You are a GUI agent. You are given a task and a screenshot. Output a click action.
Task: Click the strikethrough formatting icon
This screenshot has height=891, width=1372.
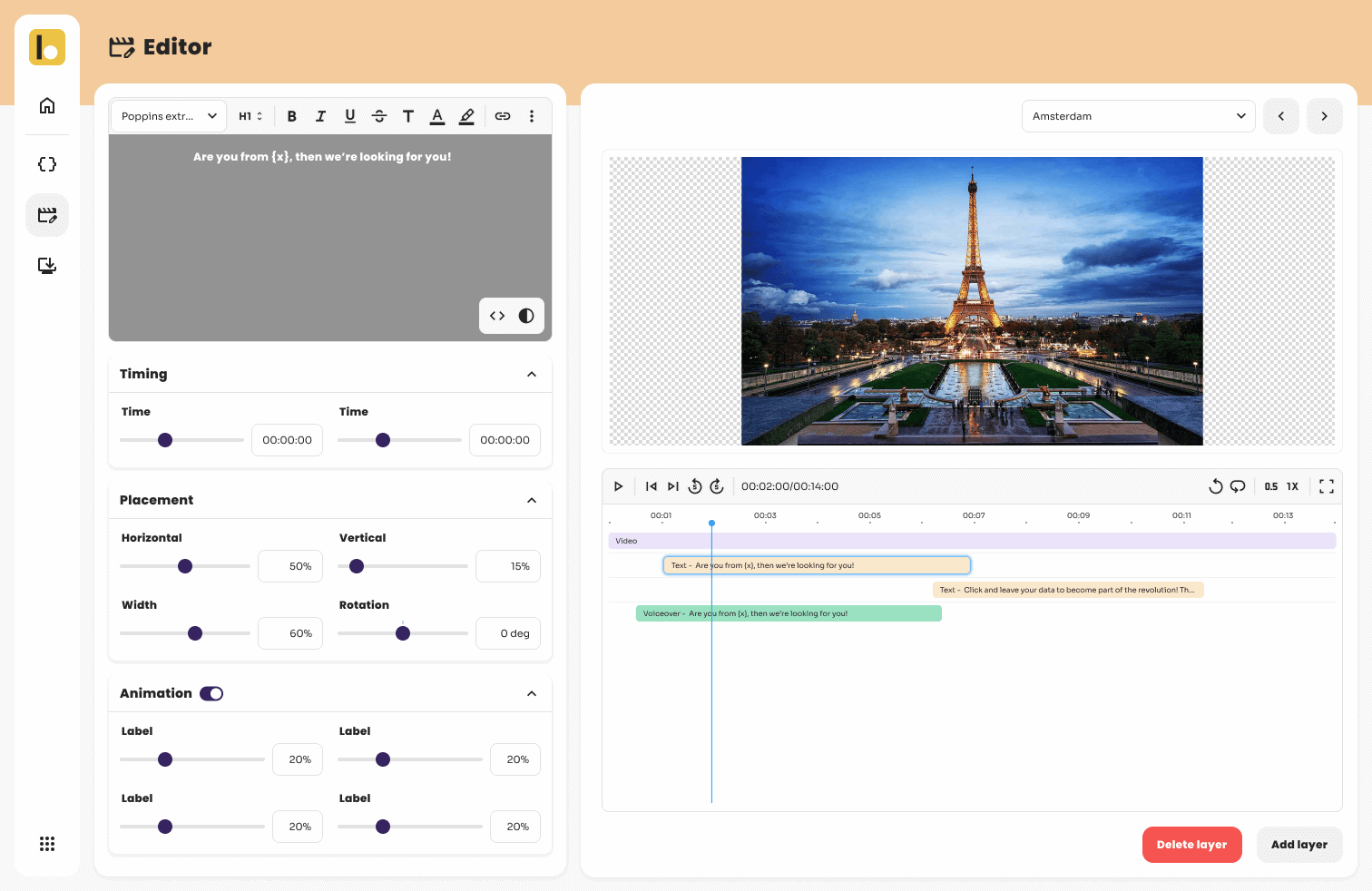pos(379,116)
